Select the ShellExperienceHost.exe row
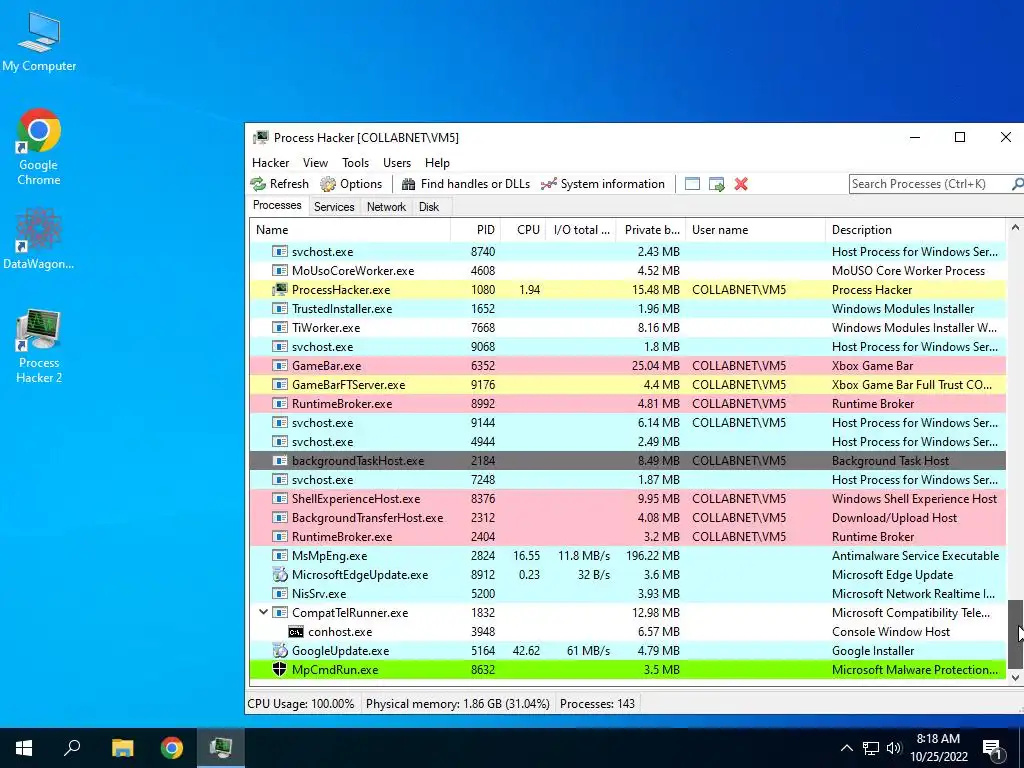 [628, 498]
